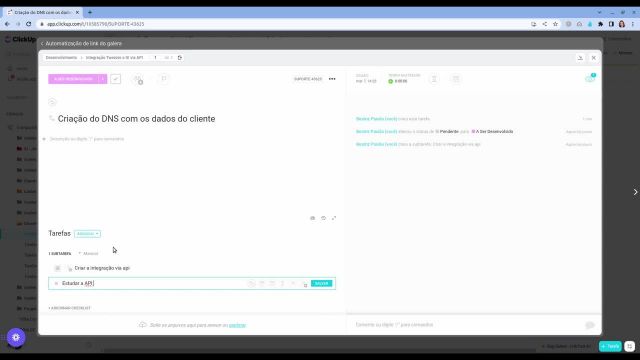Mark the task complete with the checkmark box
This screenshot has width=640, height=360.
[116, 79]
